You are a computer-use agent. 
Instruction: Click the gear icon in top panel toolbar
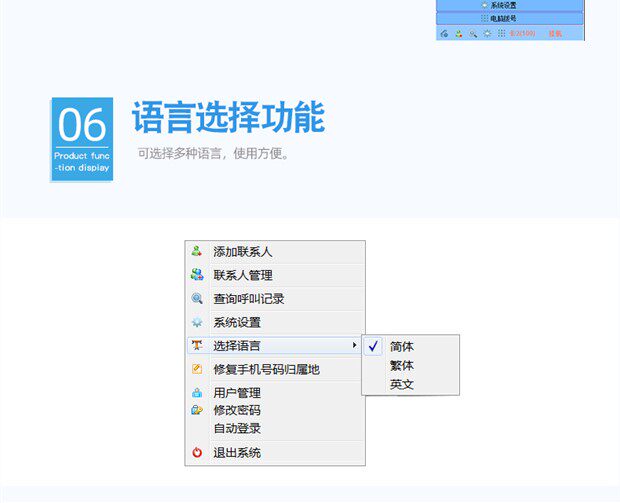coord(487,34)
